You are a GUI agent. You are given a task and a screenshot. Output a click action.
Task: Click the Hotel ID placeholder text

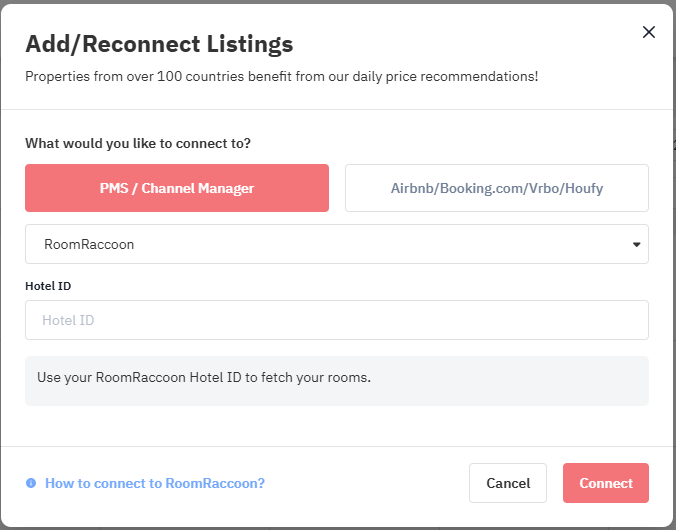(x=68, y=320)
